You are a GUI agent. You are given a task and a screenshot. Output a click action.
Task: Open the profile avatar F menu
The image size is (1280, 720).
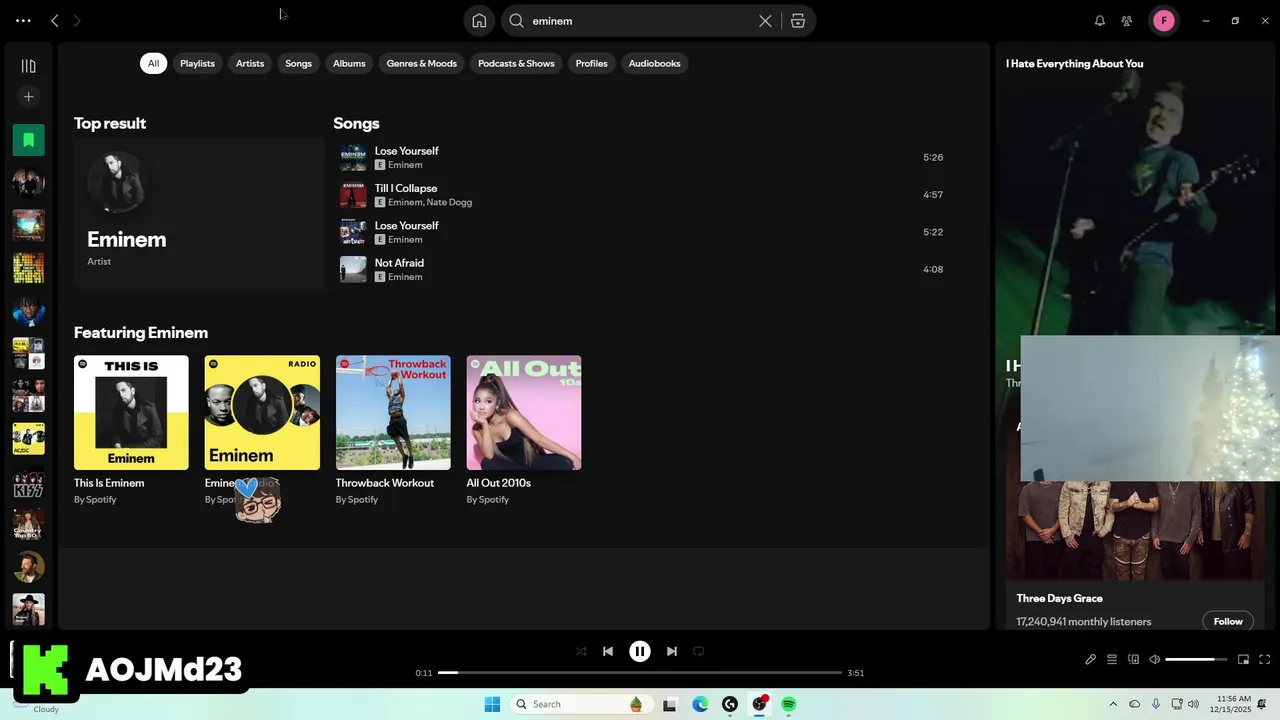1163,20
